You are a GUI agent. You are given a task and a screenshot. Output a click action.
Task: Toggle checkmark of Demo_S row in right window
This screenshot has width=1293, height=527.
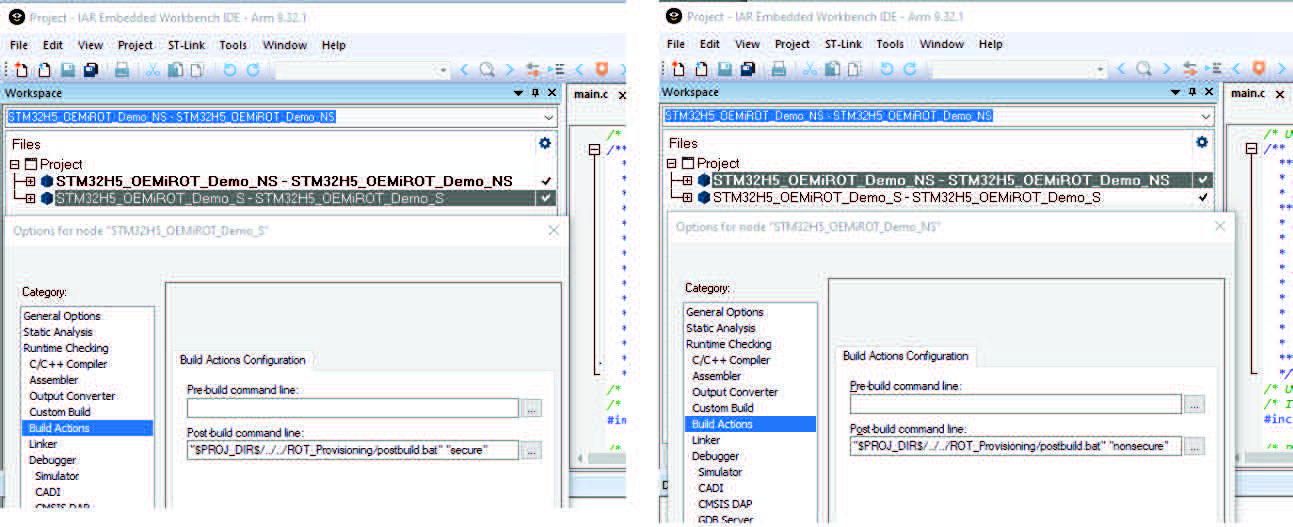(x=1203, y=198)
